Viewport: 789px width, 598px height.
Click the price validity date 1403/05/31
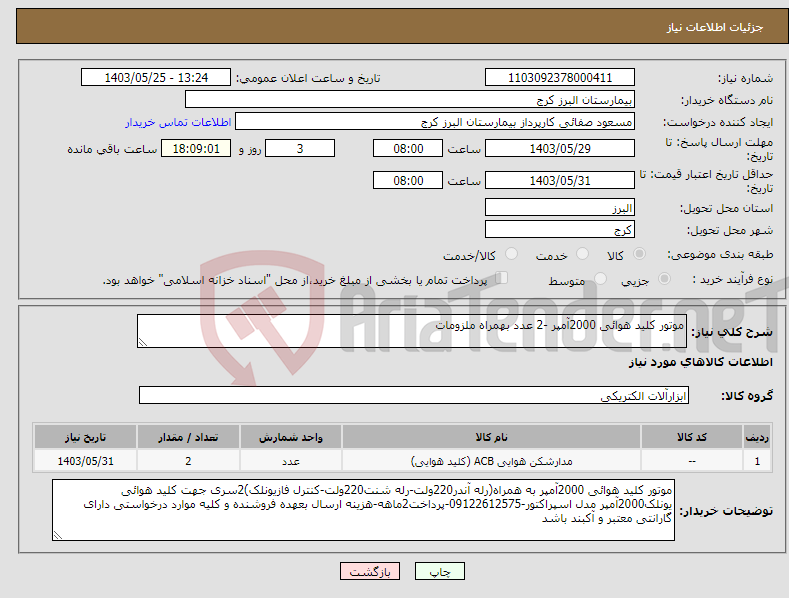[x=560, y=180]
